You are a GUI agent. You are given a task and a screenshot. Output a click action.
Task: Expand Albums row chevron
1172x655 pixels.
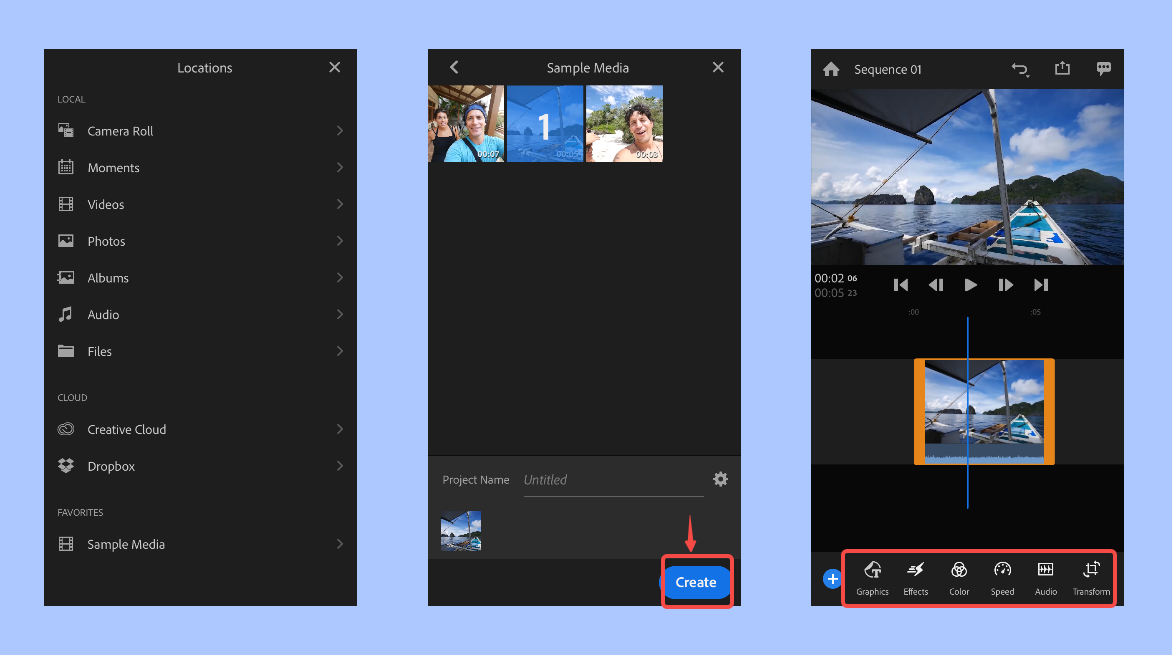tap(339, 277)
